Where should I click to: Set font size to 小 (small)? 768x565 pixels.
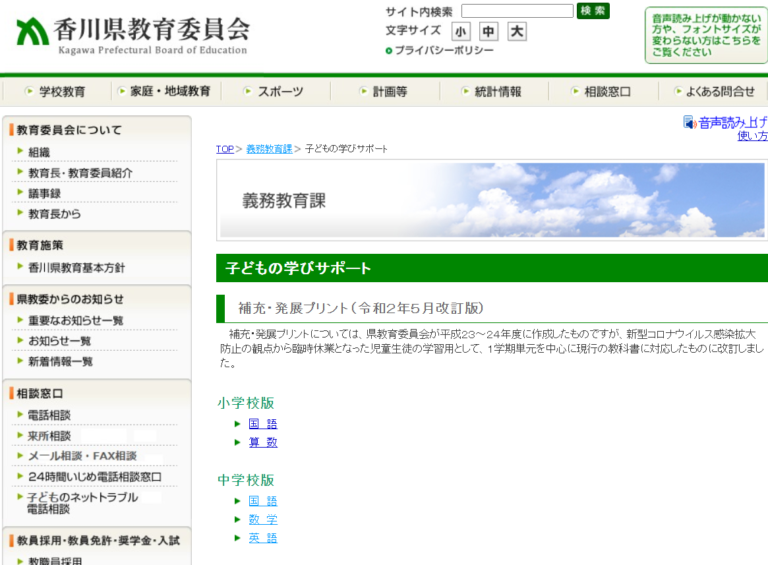(460, 32)
